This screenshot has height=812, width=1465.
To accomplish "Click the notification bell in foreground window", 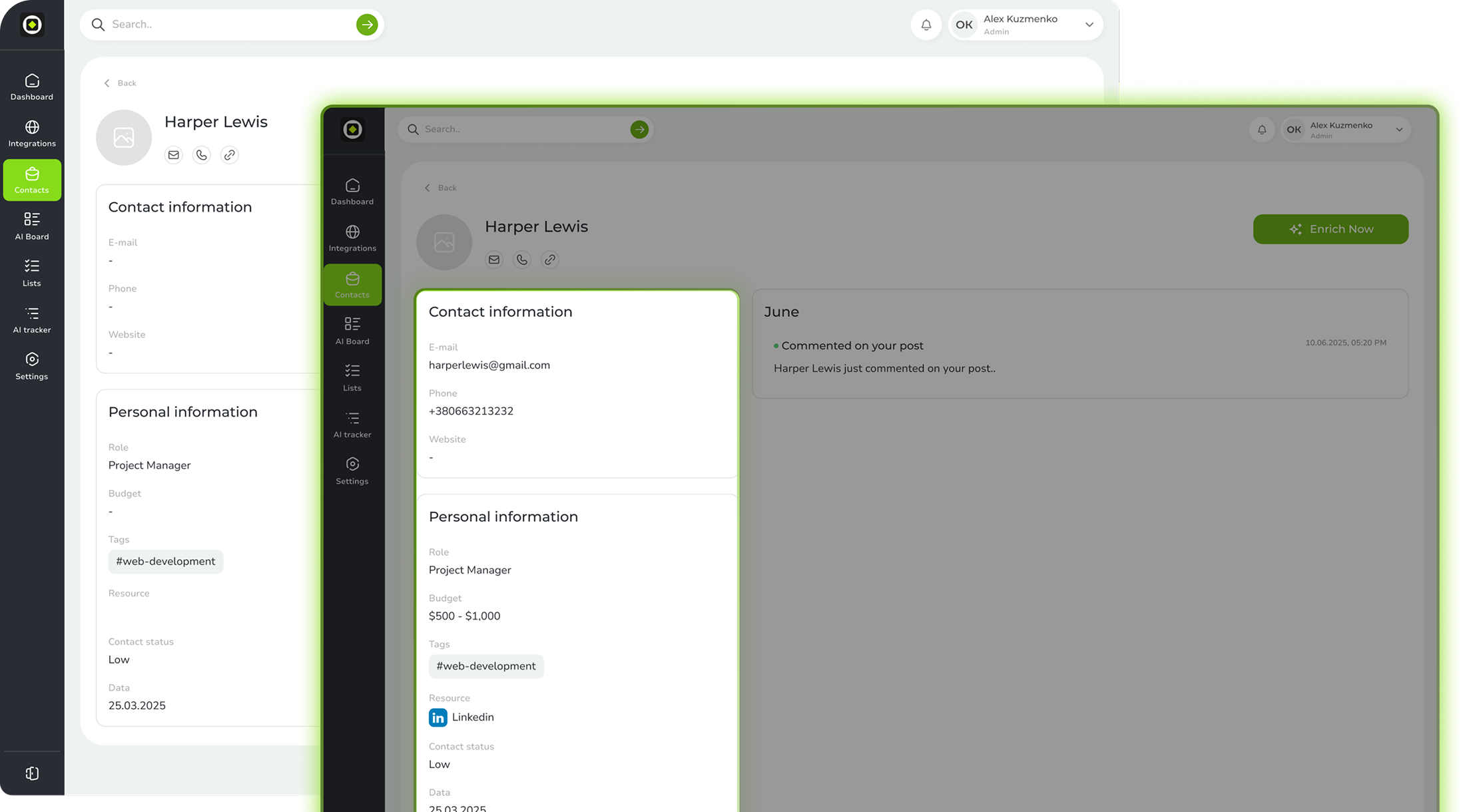I will pos(1262,130).
